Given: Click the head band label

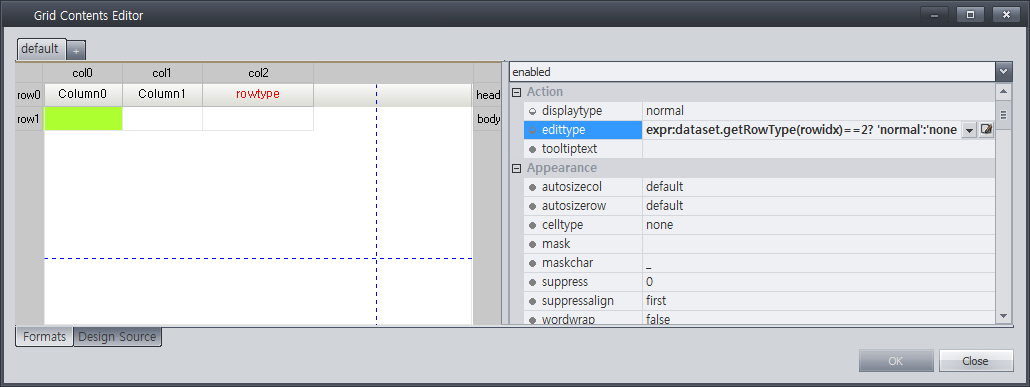Looking at the screenshot, I should point(488,95).
